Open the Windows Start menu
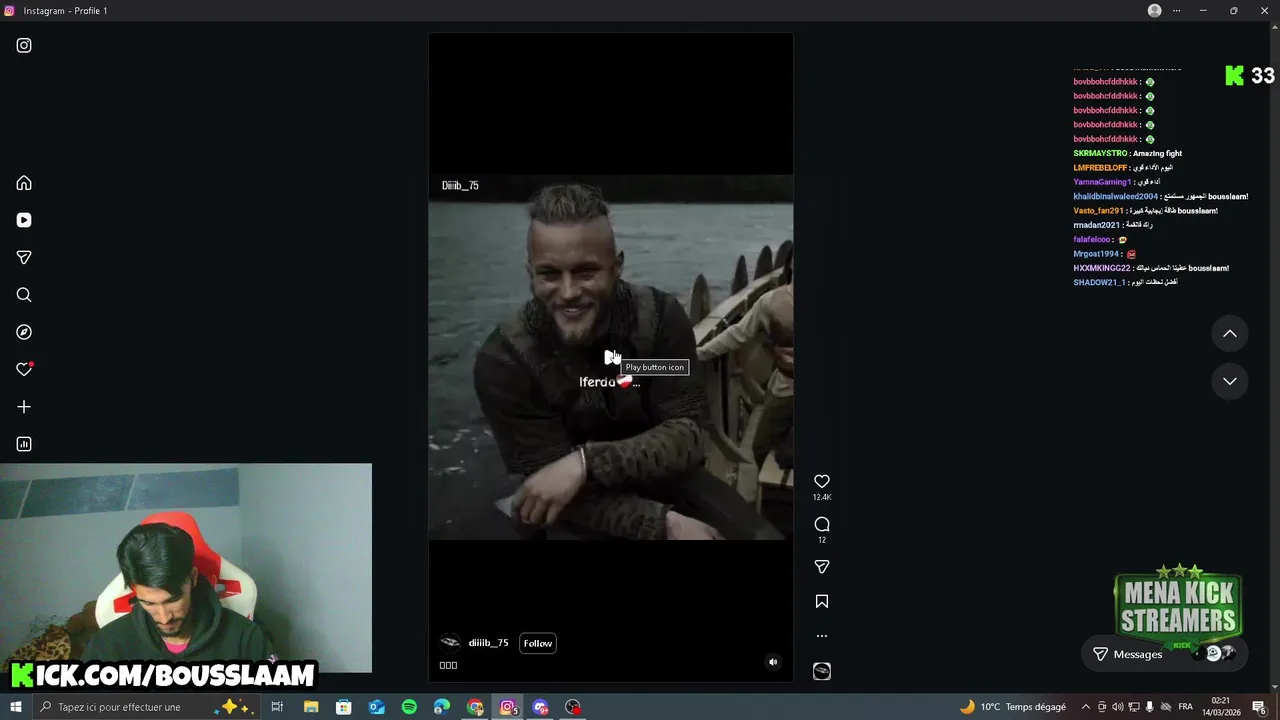Viewport: 1280px width, 720px height. [15, 707]
